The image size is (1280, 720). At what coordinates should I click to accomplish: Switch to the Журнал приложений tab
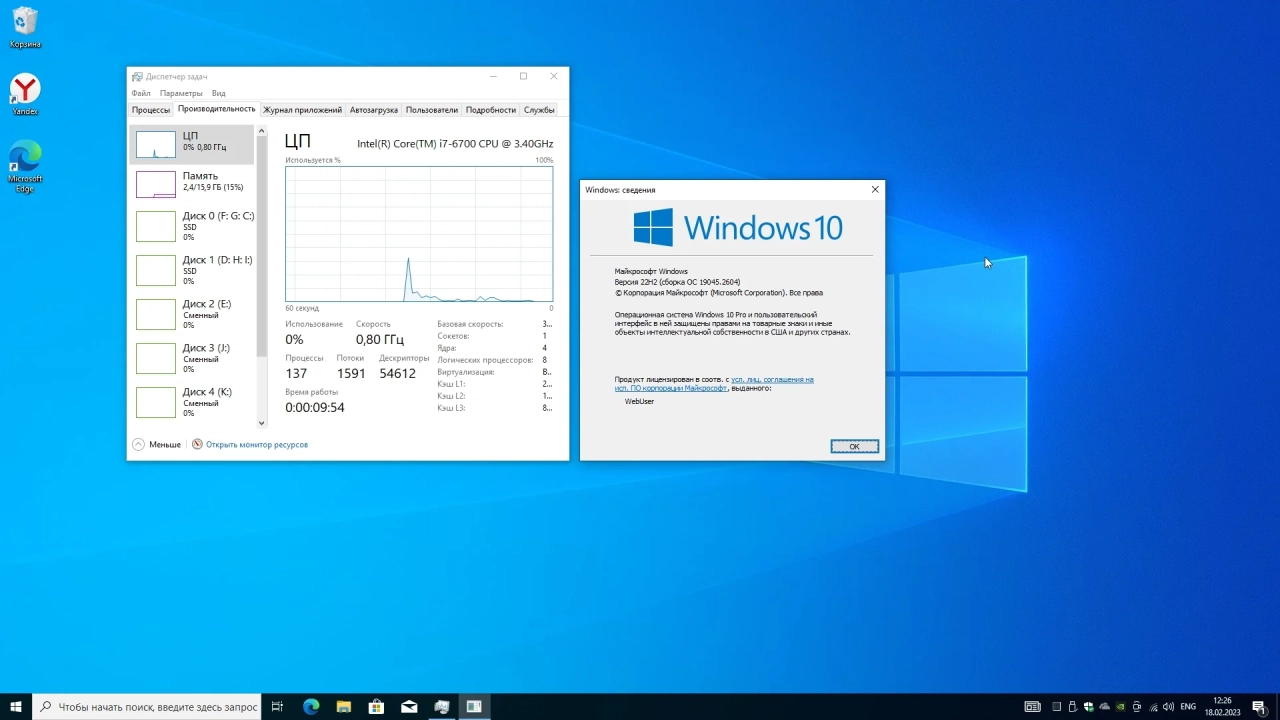303,110
